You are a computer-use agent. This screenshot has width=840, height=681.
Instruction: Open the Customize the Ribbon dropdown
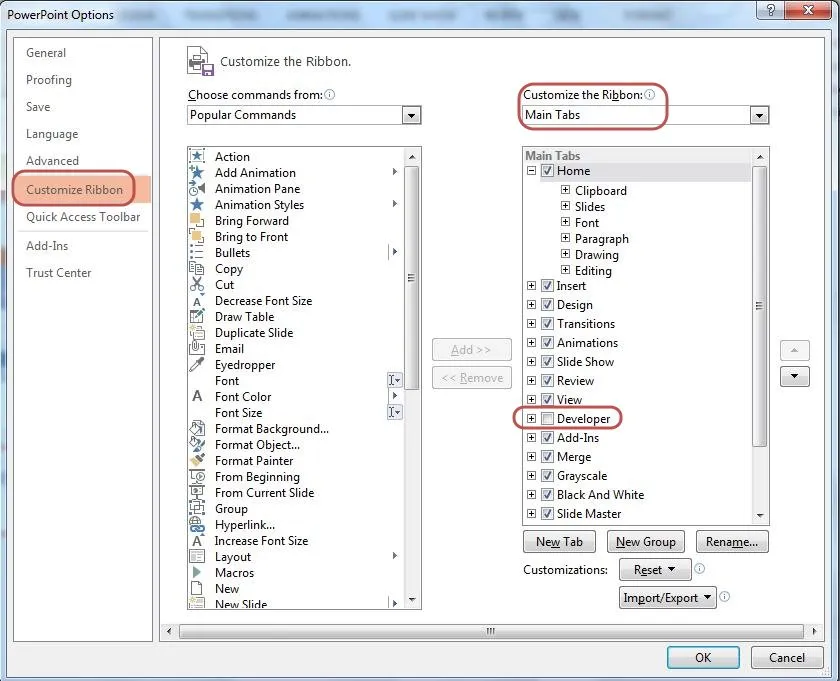[x=759, y=115]
